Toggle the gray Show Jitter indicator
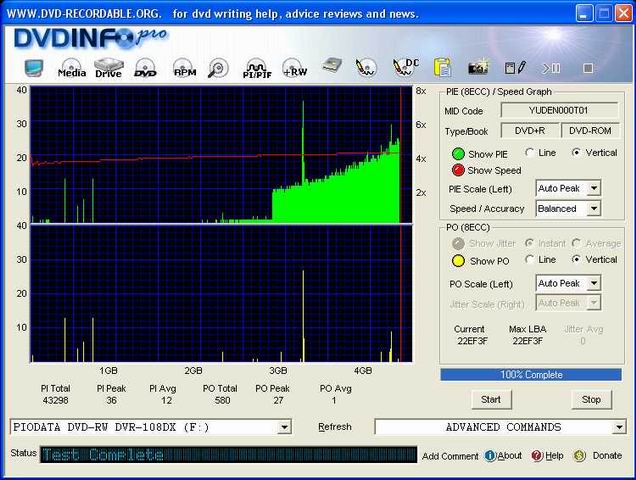Viewport: 636px width, 480px height. pos(458,243)
